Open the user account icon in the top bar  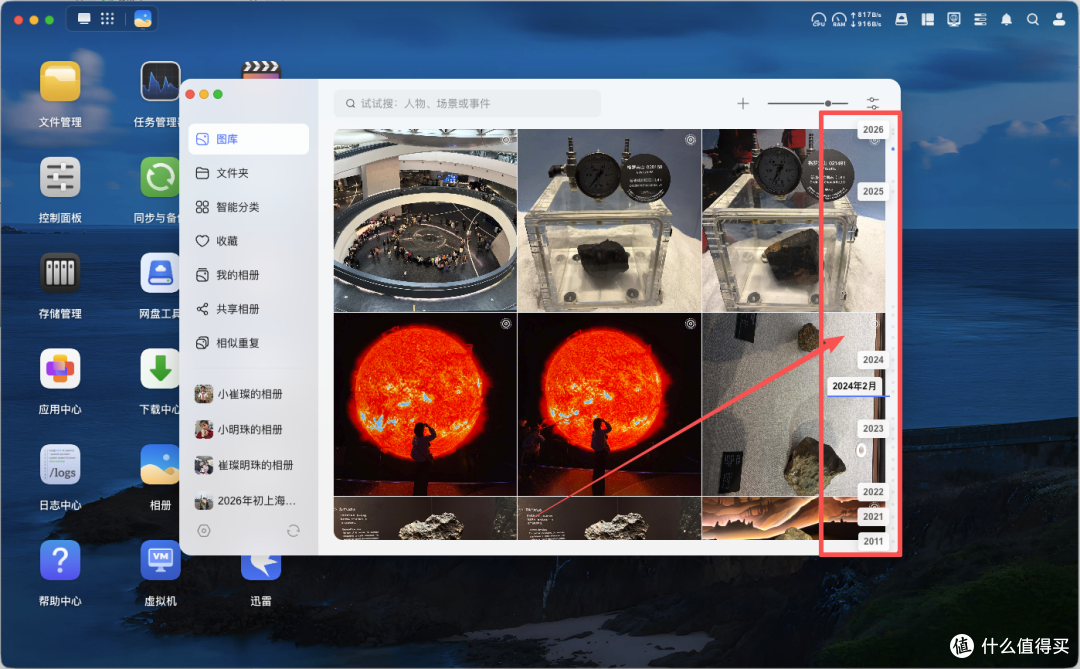pyautogui.click(x=1059, y=19)
